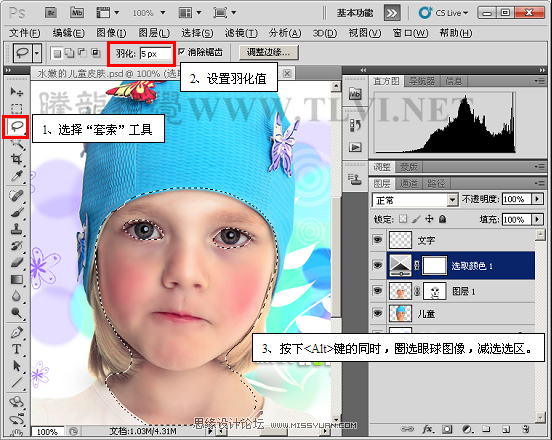Select the Healing Brush tool
Screen dimensions: 552x440
click(x=16, y=195)
